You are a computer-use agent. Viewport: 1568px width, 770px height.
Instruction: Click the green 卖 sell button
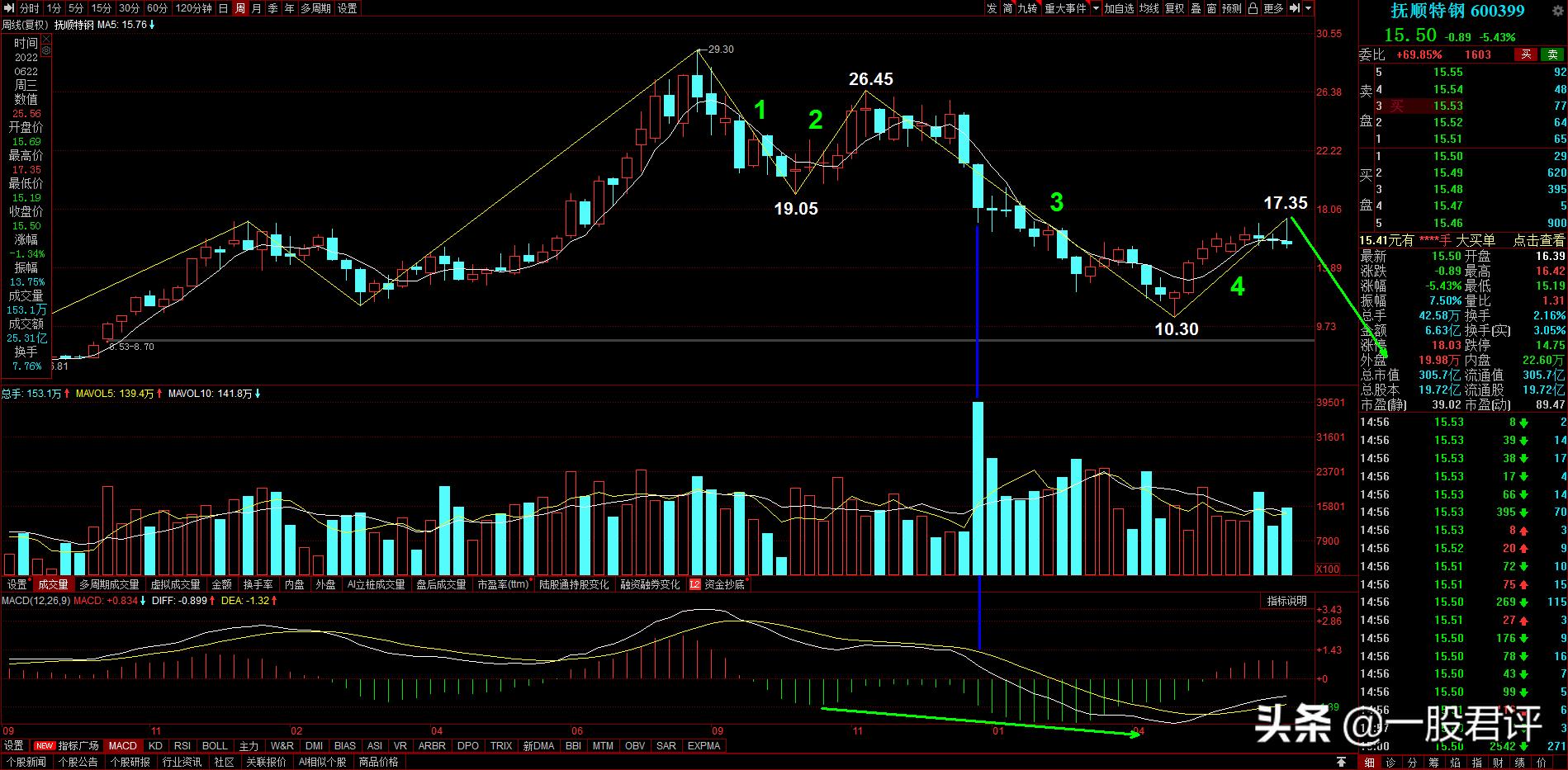pos(1552,54)
